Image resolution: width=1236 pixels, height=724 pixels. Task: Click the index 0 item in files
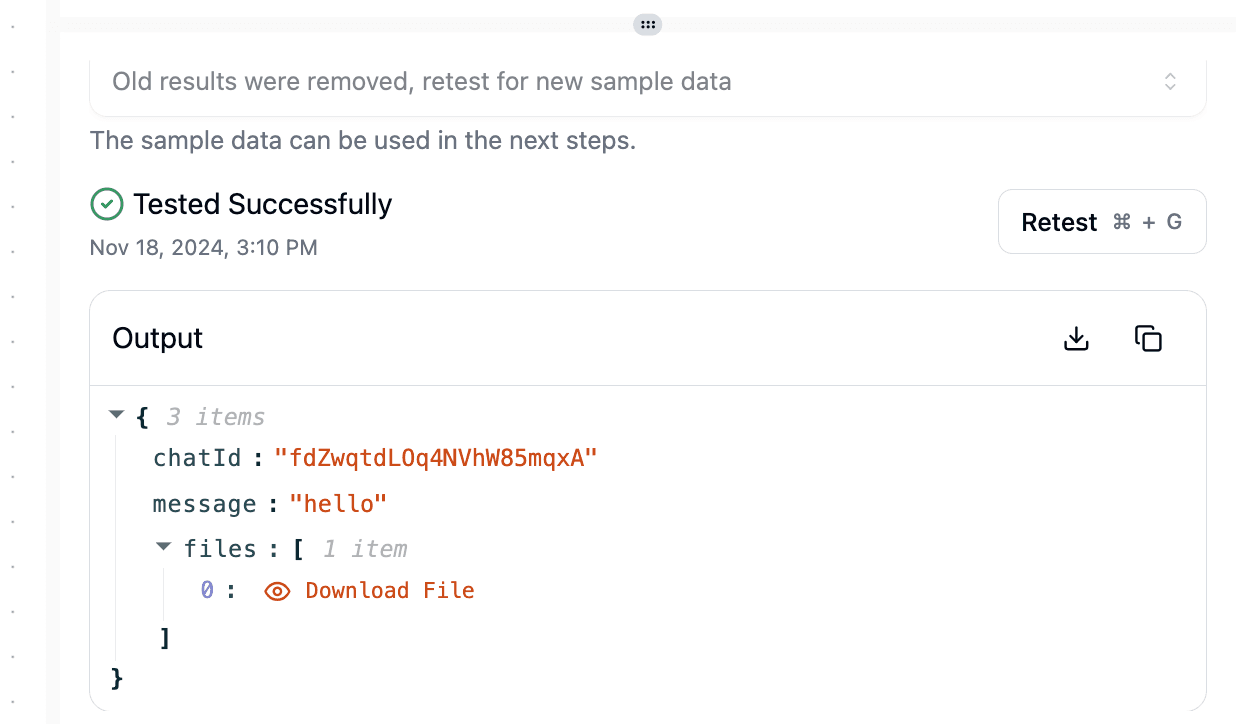point(207,591)
